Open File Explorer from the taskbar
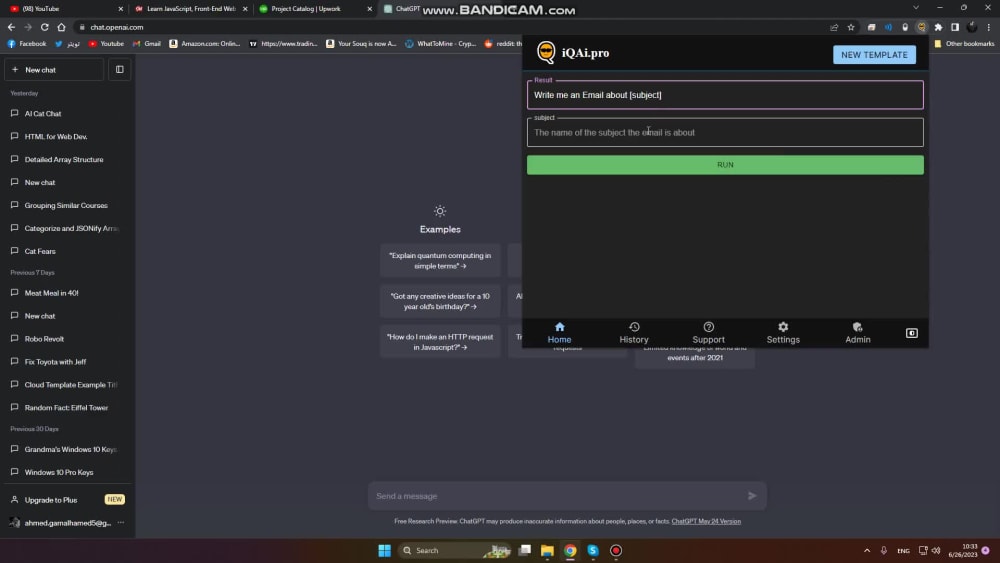 [547, 550]
